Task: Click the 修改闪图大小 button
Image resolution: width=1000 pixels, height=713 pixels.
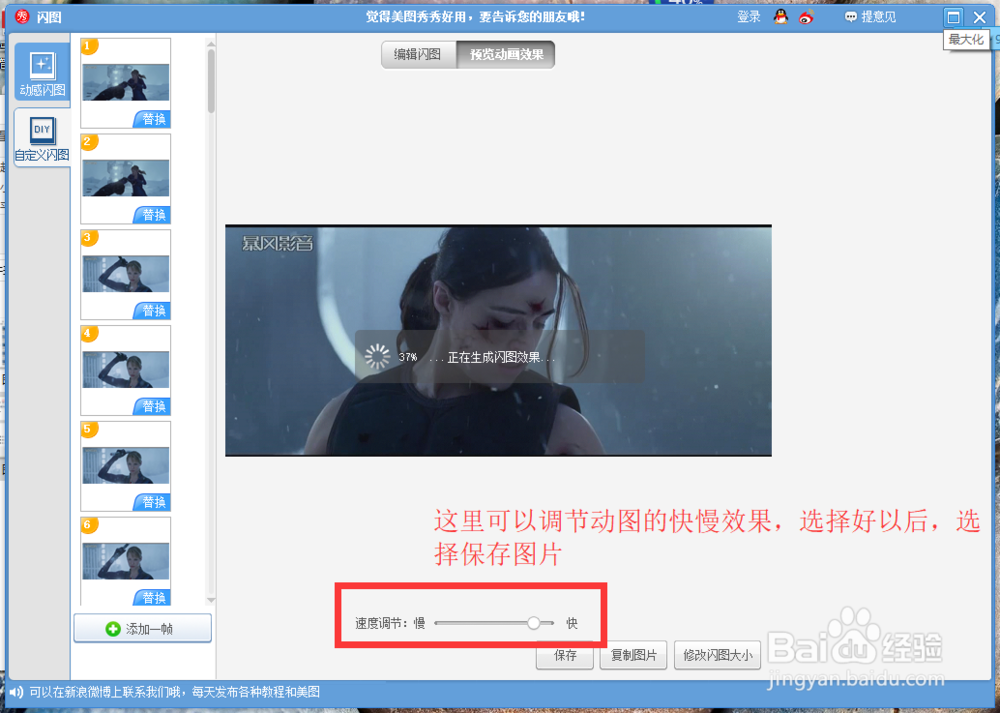Action: [x=717, y=656]
